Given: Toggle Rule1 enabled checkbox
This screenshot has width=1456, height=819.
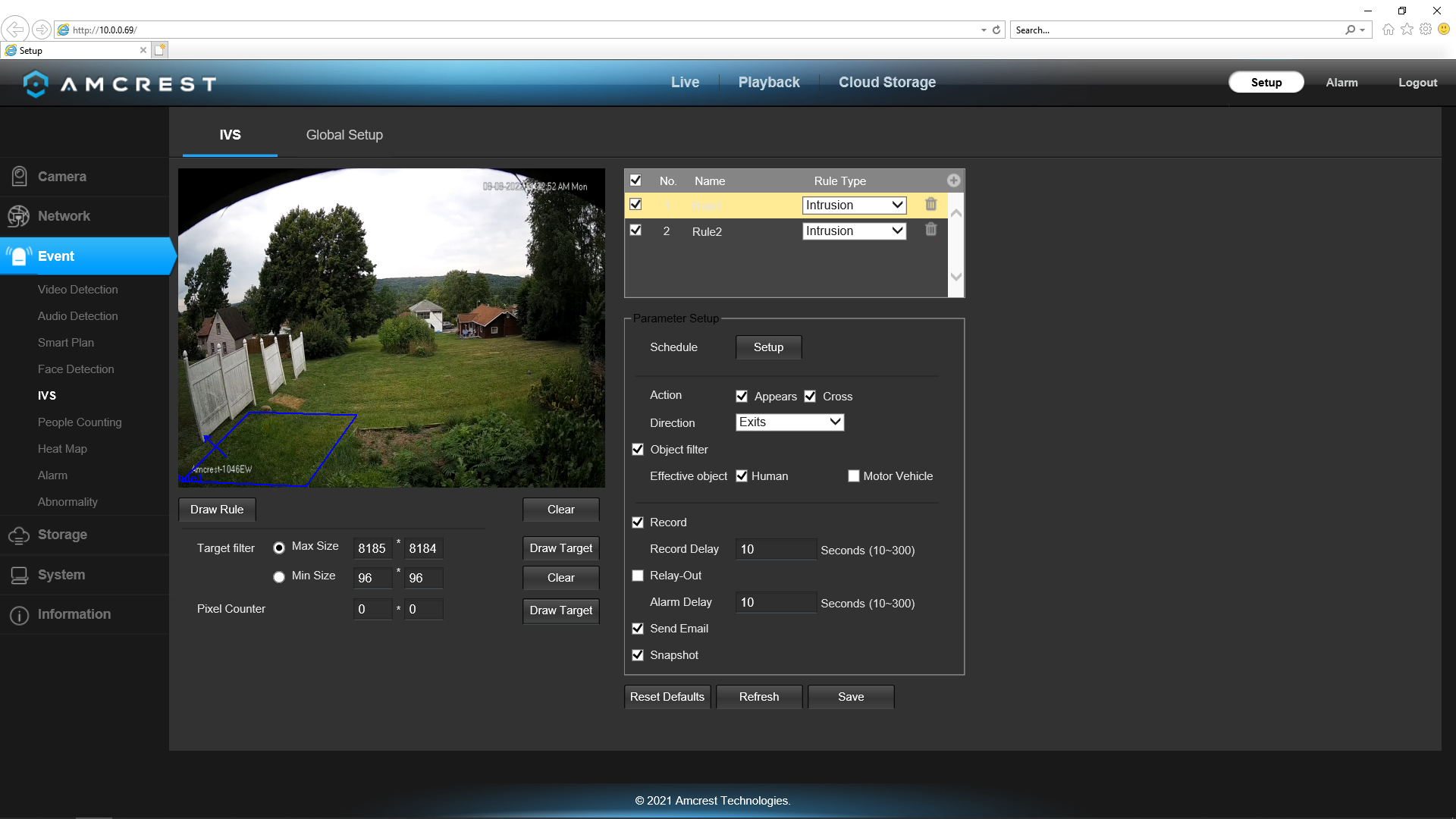Looking at the screenshot, I should coord(635,205).
